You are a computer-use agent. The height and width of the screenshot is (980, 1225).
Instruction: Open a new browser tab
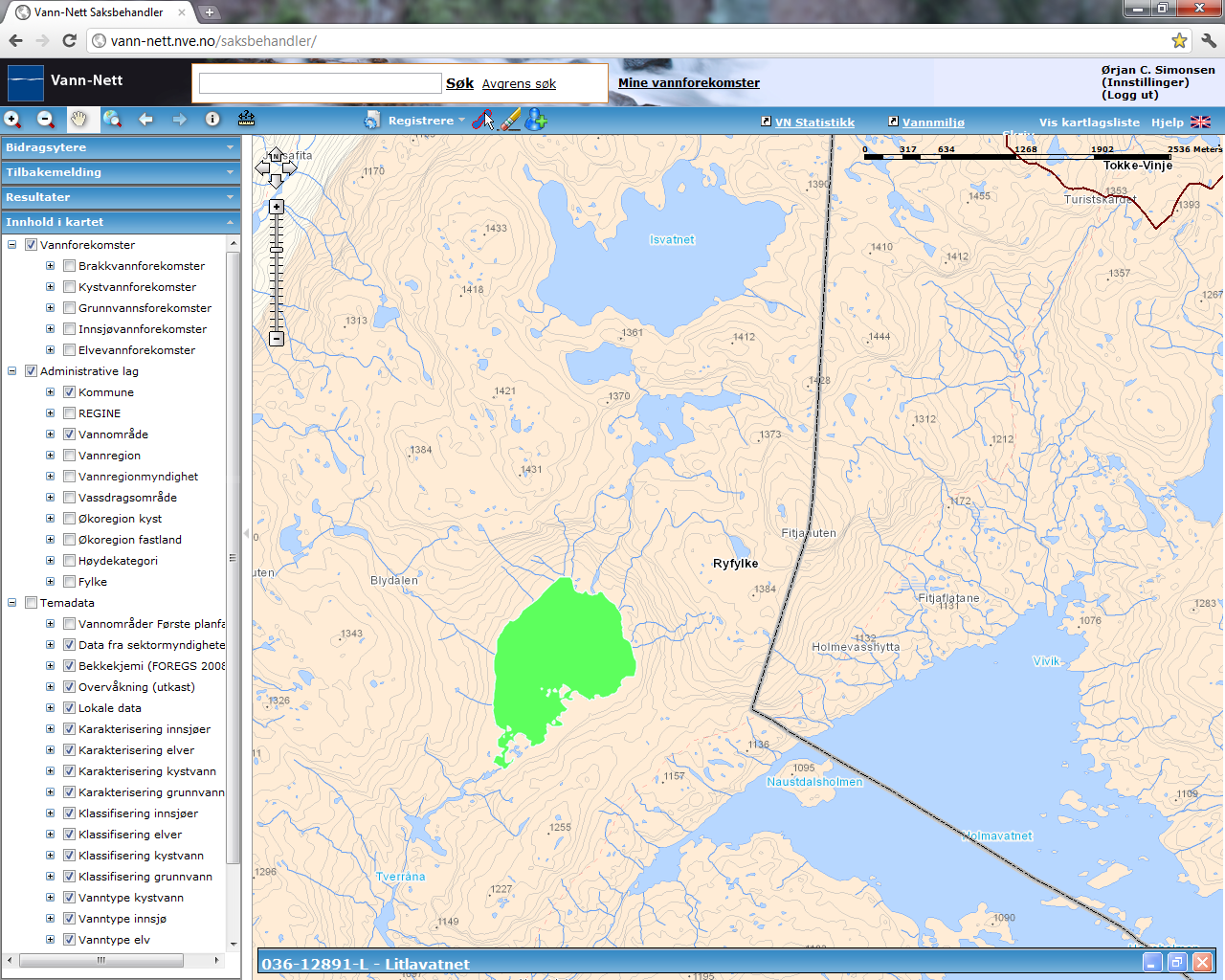(210, 12)
